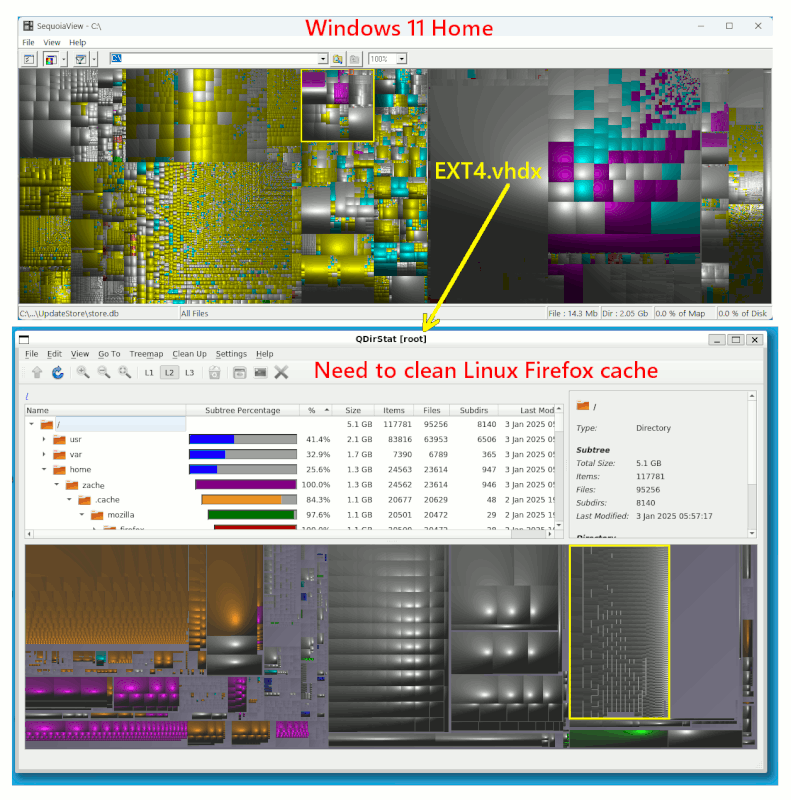The height and width of the screenshot is (800, 791).
Task: Click the Open File Manager Here icon
Action: (x=239, y=373)
